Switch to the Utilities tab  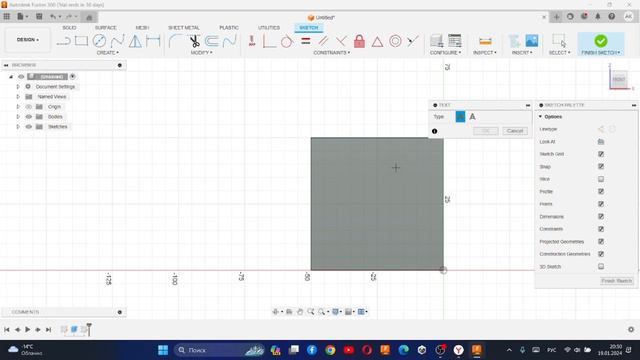(269, 28)
